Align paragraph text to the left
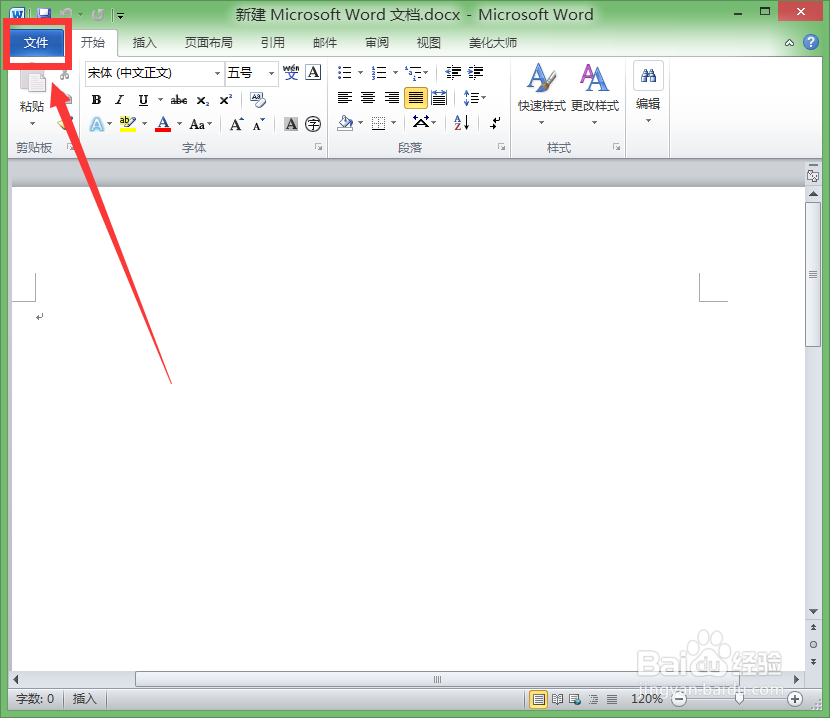Viewport: 830px width, 718px height. (345, 97)
